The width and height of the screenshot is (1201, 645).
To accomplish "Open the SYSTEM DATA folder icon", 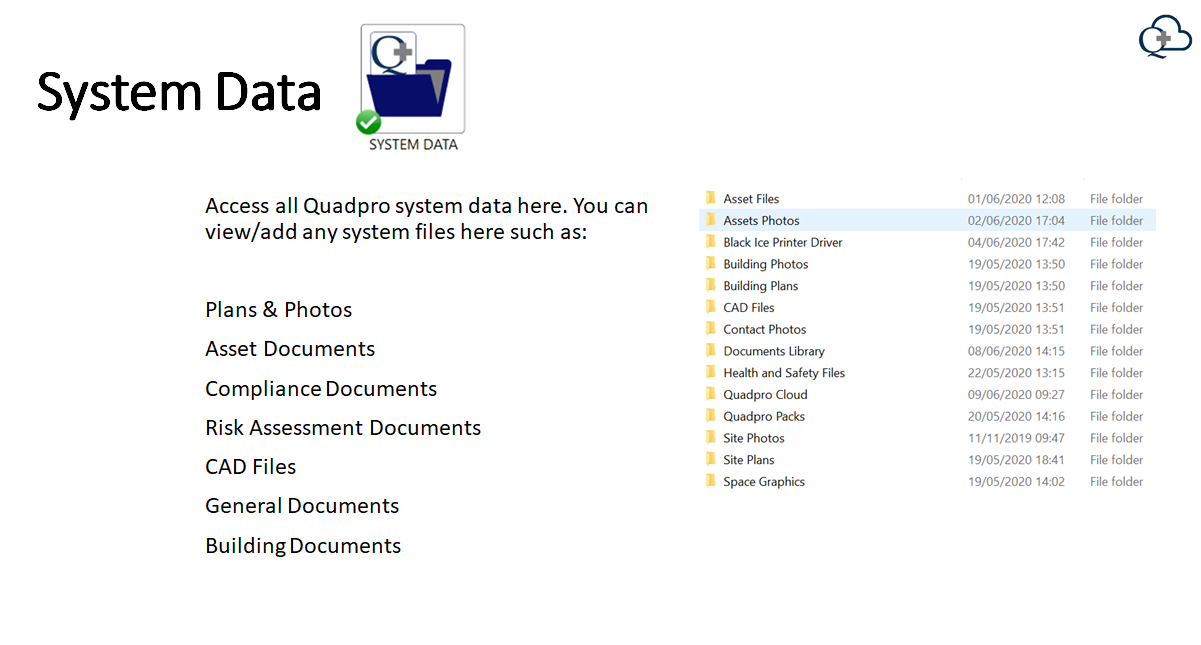I will 413,89.
